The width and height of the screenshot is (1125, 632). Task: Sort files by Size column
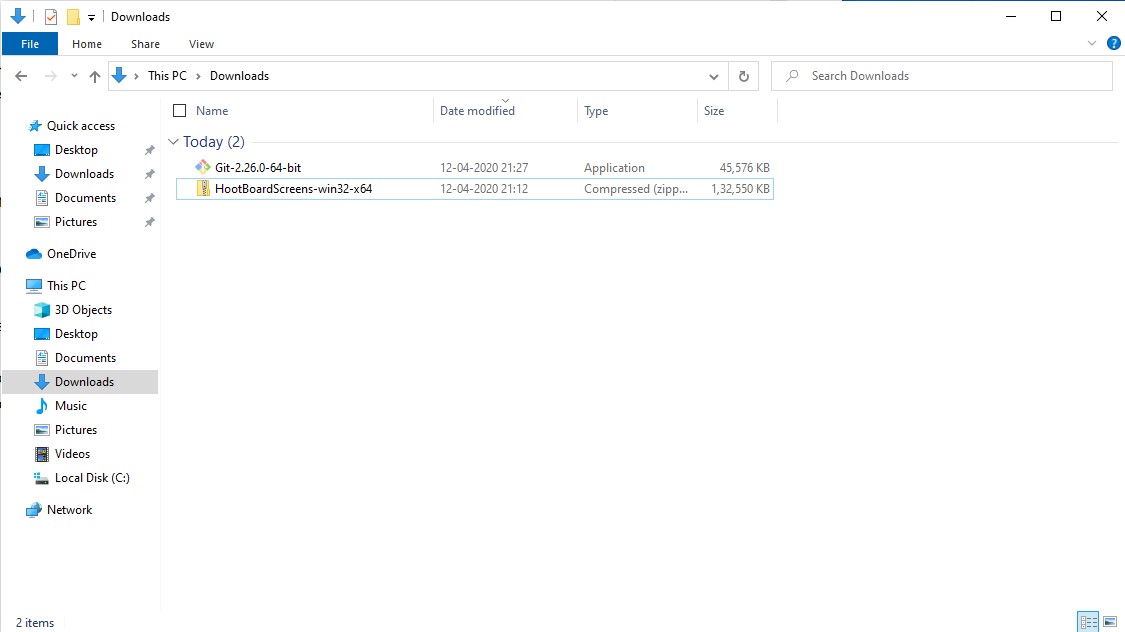tap(714, 111)
